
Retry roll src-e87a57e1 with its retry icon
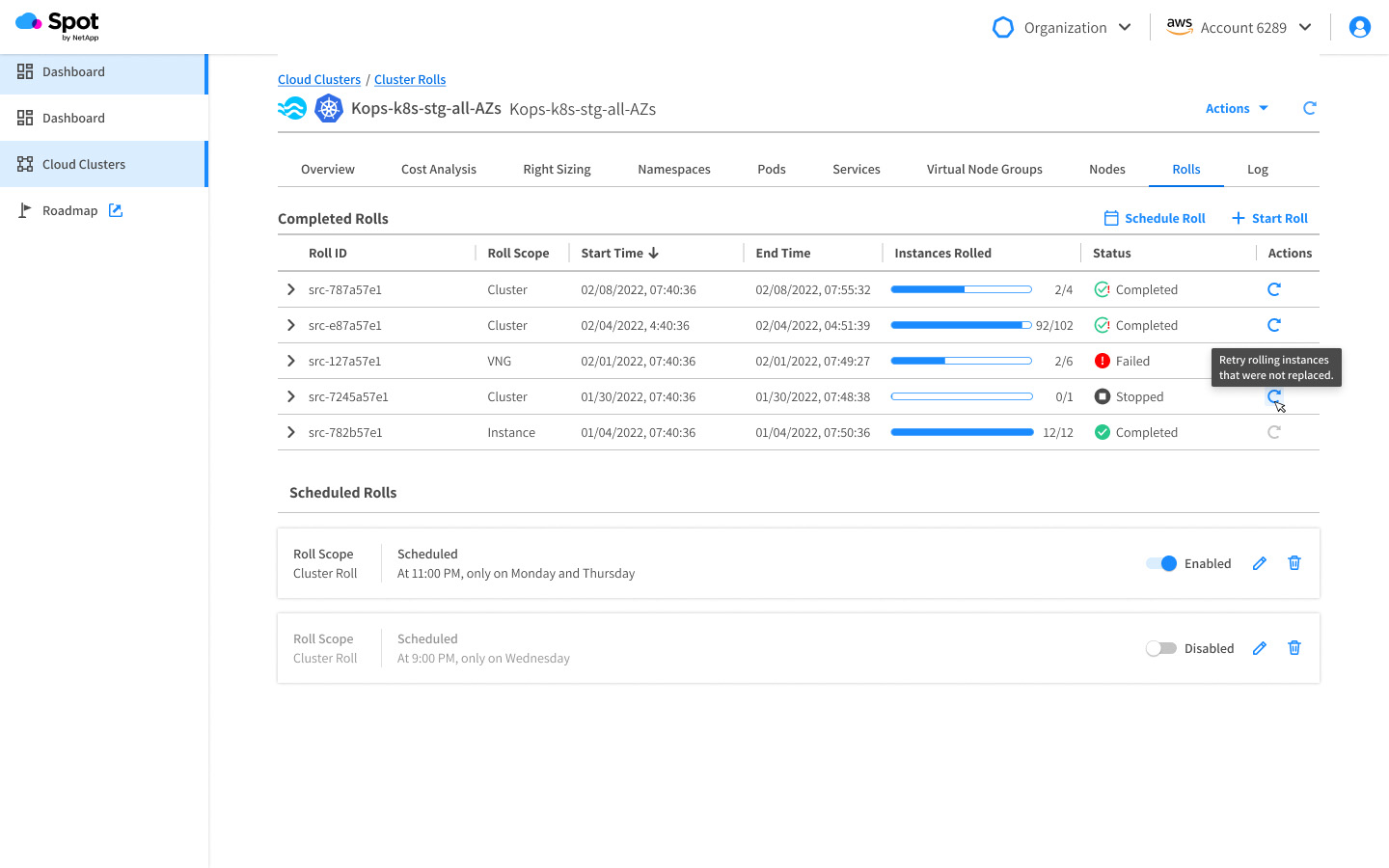pos(1274,325)
